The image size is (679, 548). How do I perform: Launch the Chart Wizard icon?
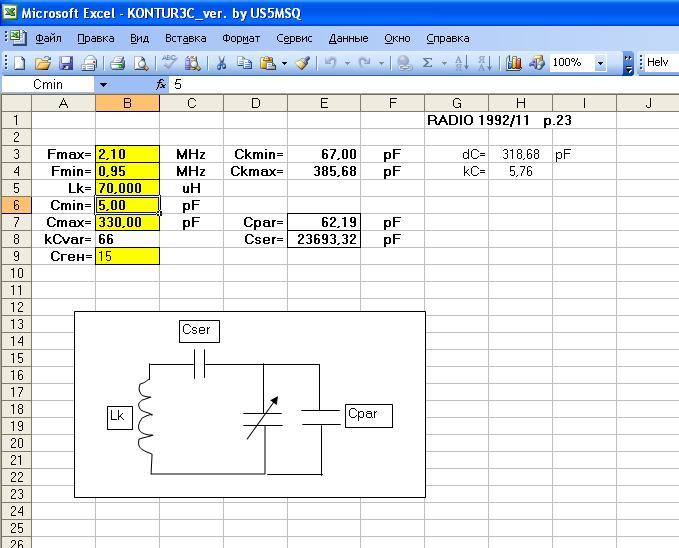[x=514, y=63]
